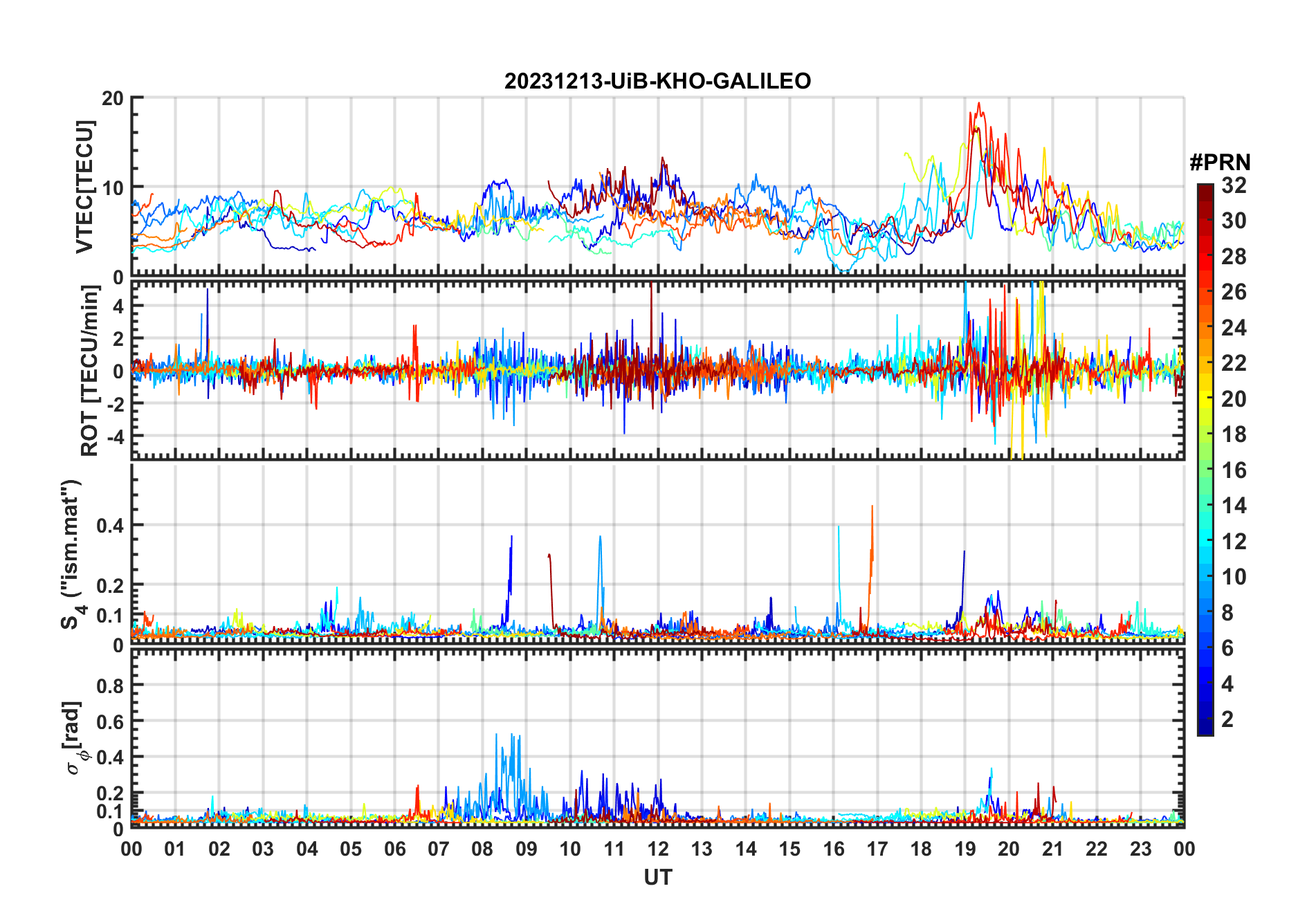Click colorbar tick label 30
Viewport: 1316px width, 920px height.
1234,221
